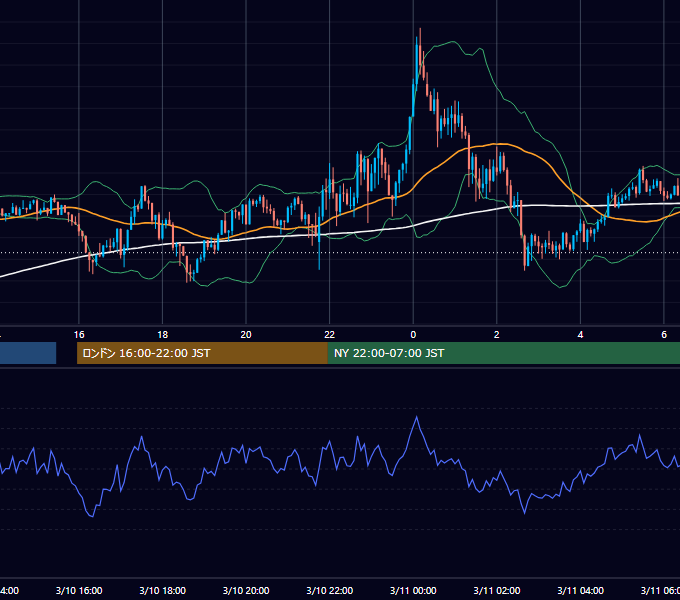This screenshot has width=680, height=600.
Task: Click the oscillator peak near 3/11 00:00
Action: (x=417, y=417)
